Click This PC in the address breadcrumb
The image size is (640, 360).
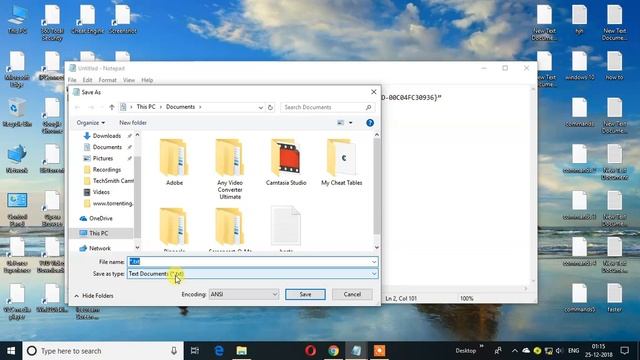[146, 107]
